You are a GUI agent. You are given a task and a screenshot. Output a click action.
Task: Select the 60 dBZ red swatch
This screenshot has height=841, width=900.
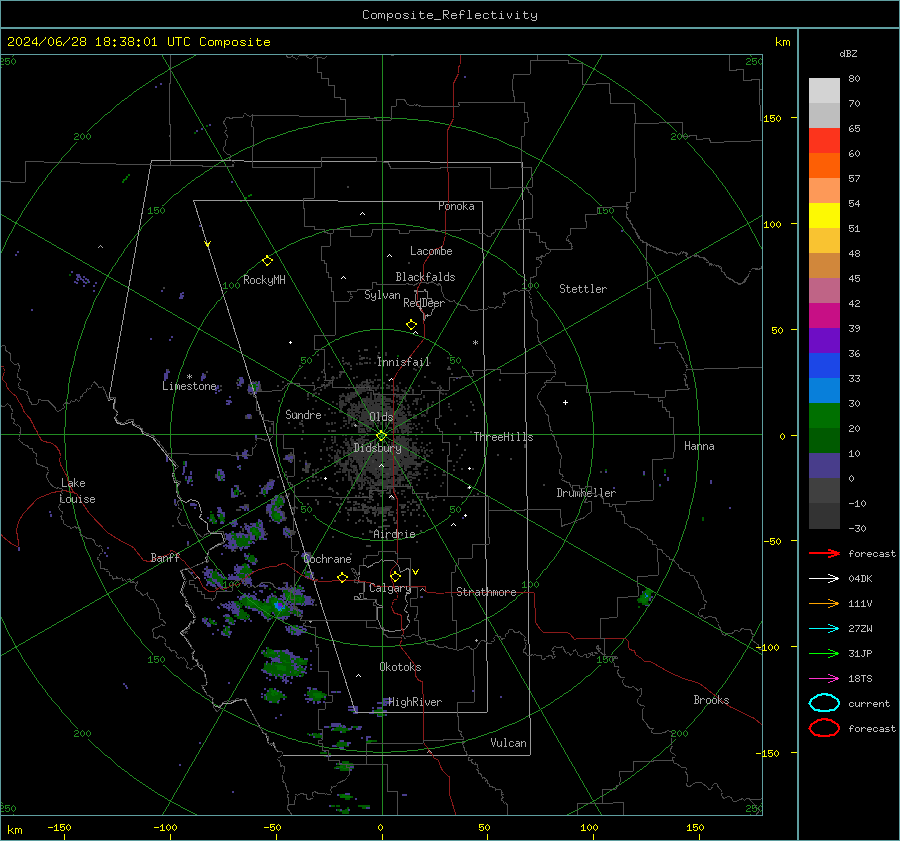824,141
